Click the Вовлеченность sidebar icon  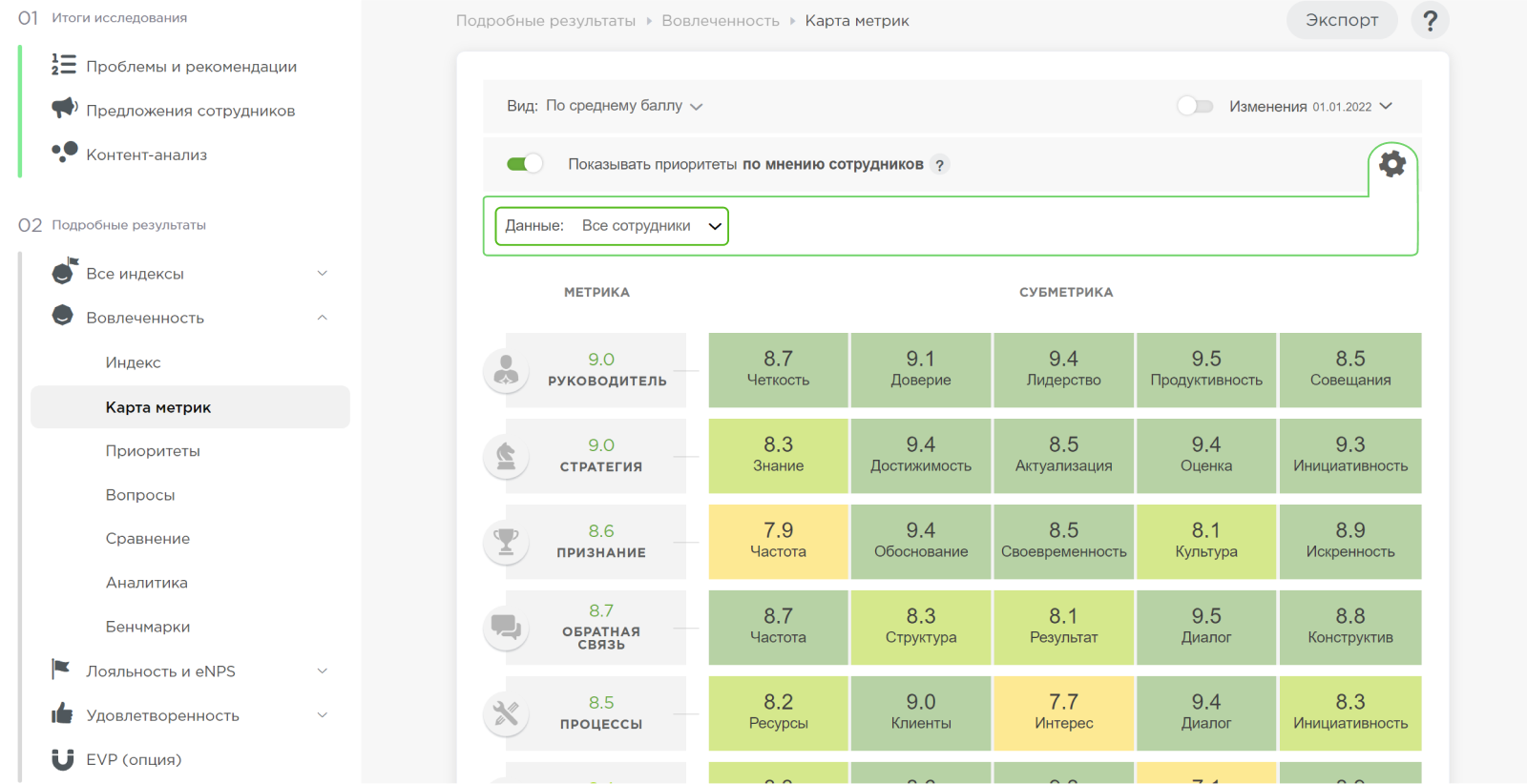point(63,316)
